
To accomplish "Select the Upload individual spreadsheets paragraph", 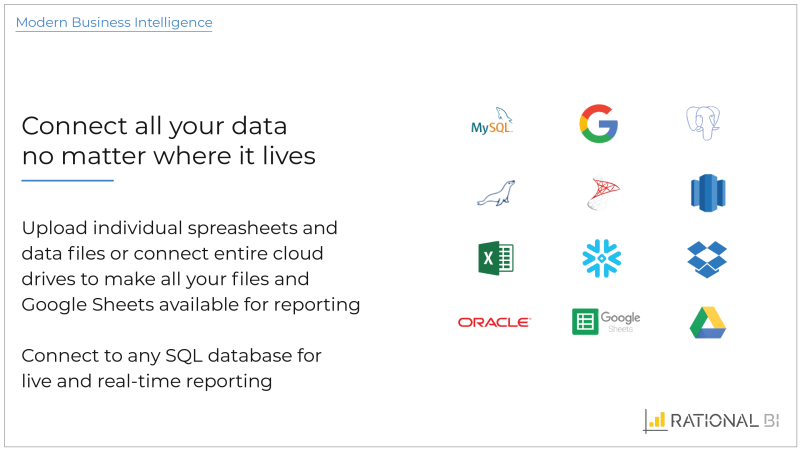I will (191, 266).
